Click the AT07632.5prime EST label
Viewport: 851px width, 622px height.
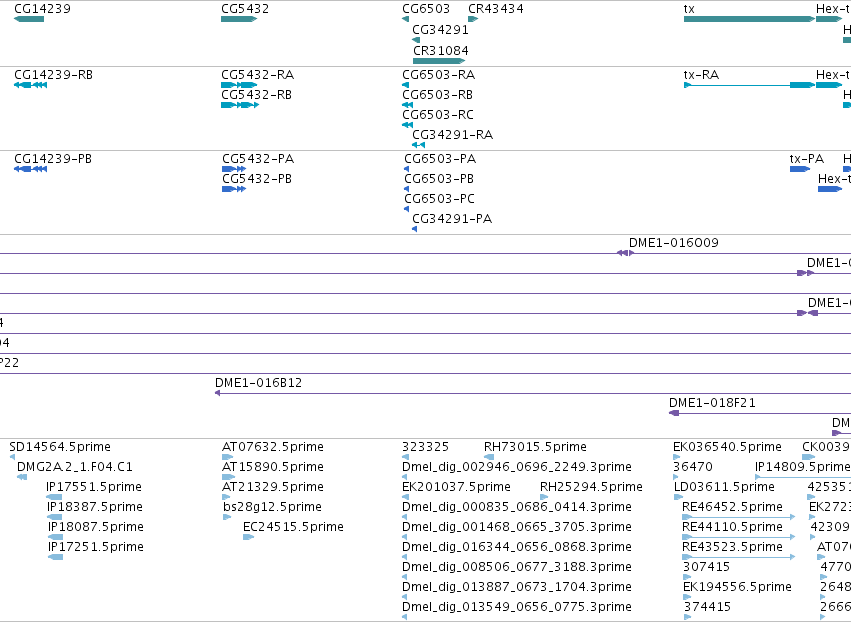click(273, 447)
